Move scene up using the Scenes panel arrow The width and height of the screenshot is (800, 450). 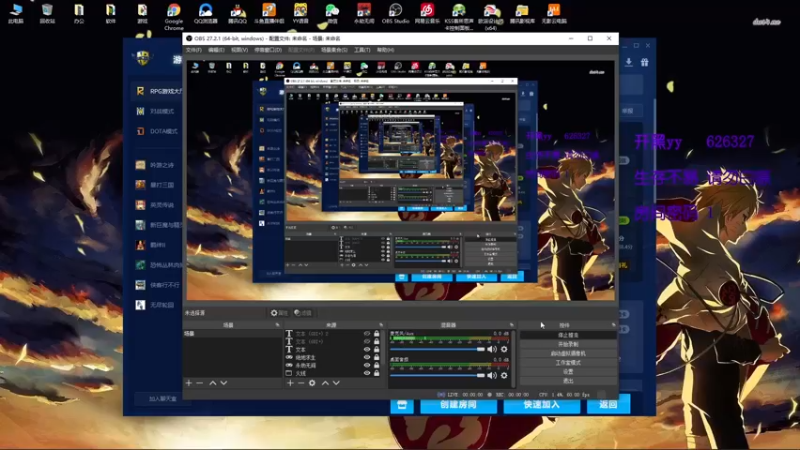coord(213,383)
